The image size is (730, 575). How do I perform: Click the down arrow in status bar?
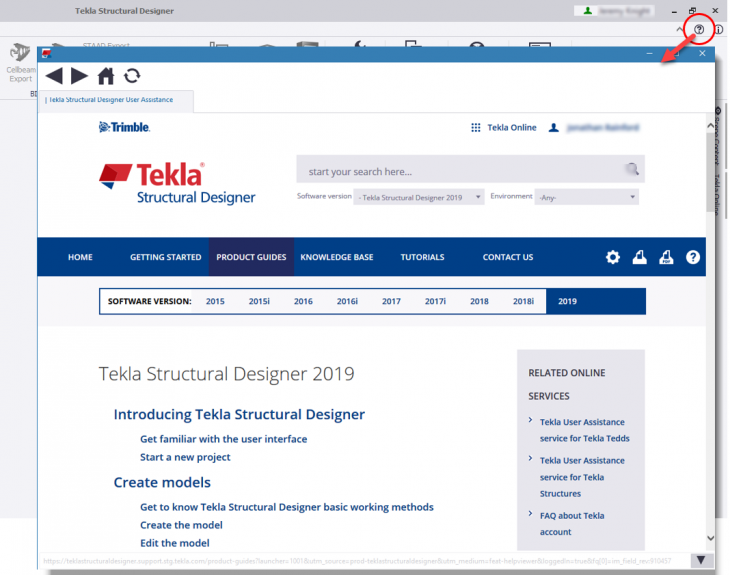701,560
